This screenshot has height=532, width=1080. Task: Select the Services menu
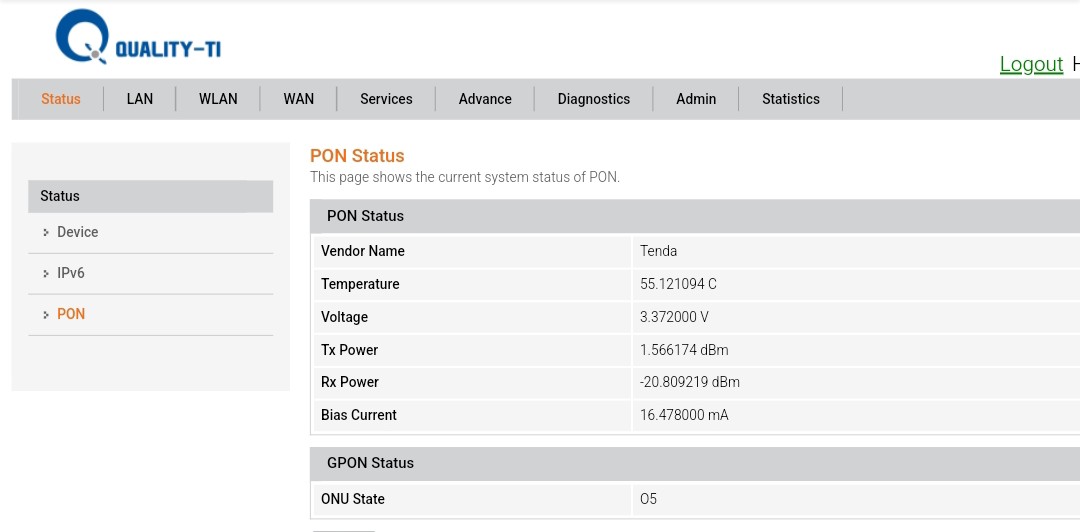pyautogui.click(x=386, y=99)
